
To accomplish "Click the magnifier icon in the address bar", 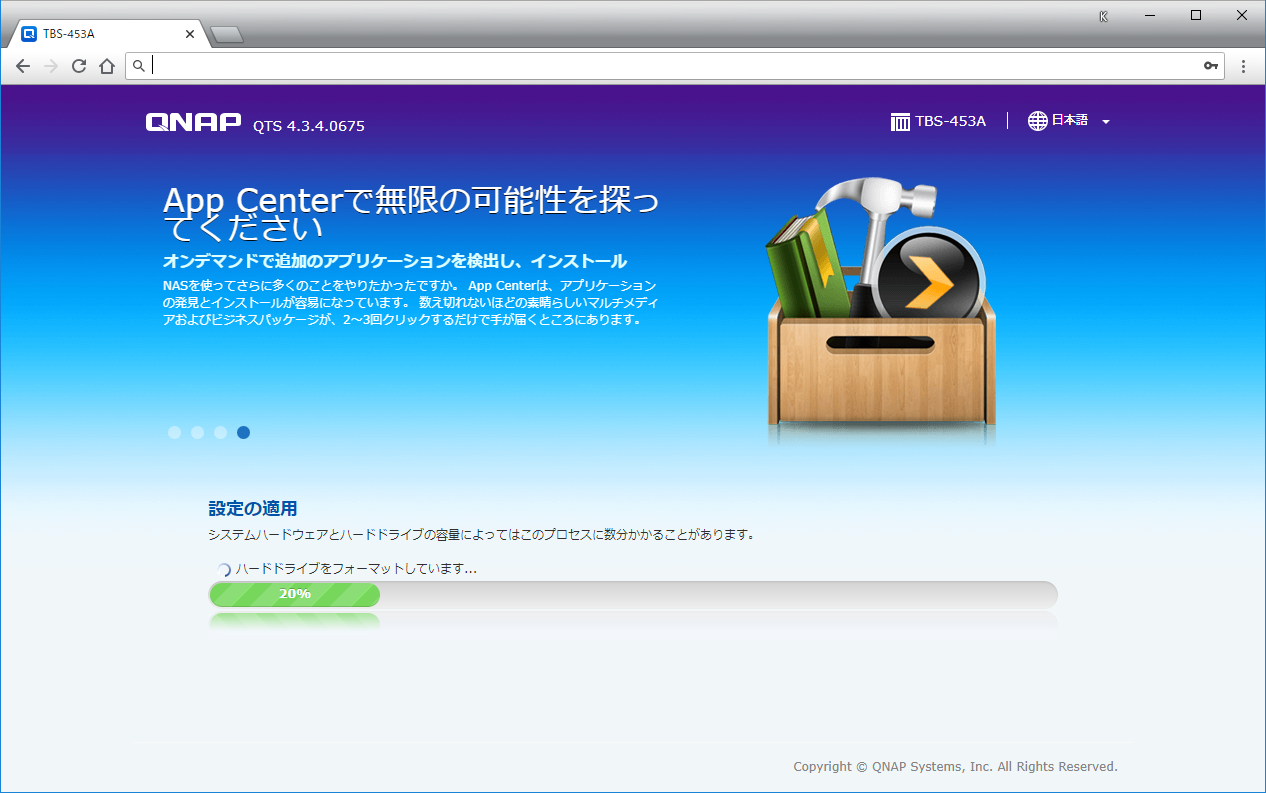I will (139, 66).
